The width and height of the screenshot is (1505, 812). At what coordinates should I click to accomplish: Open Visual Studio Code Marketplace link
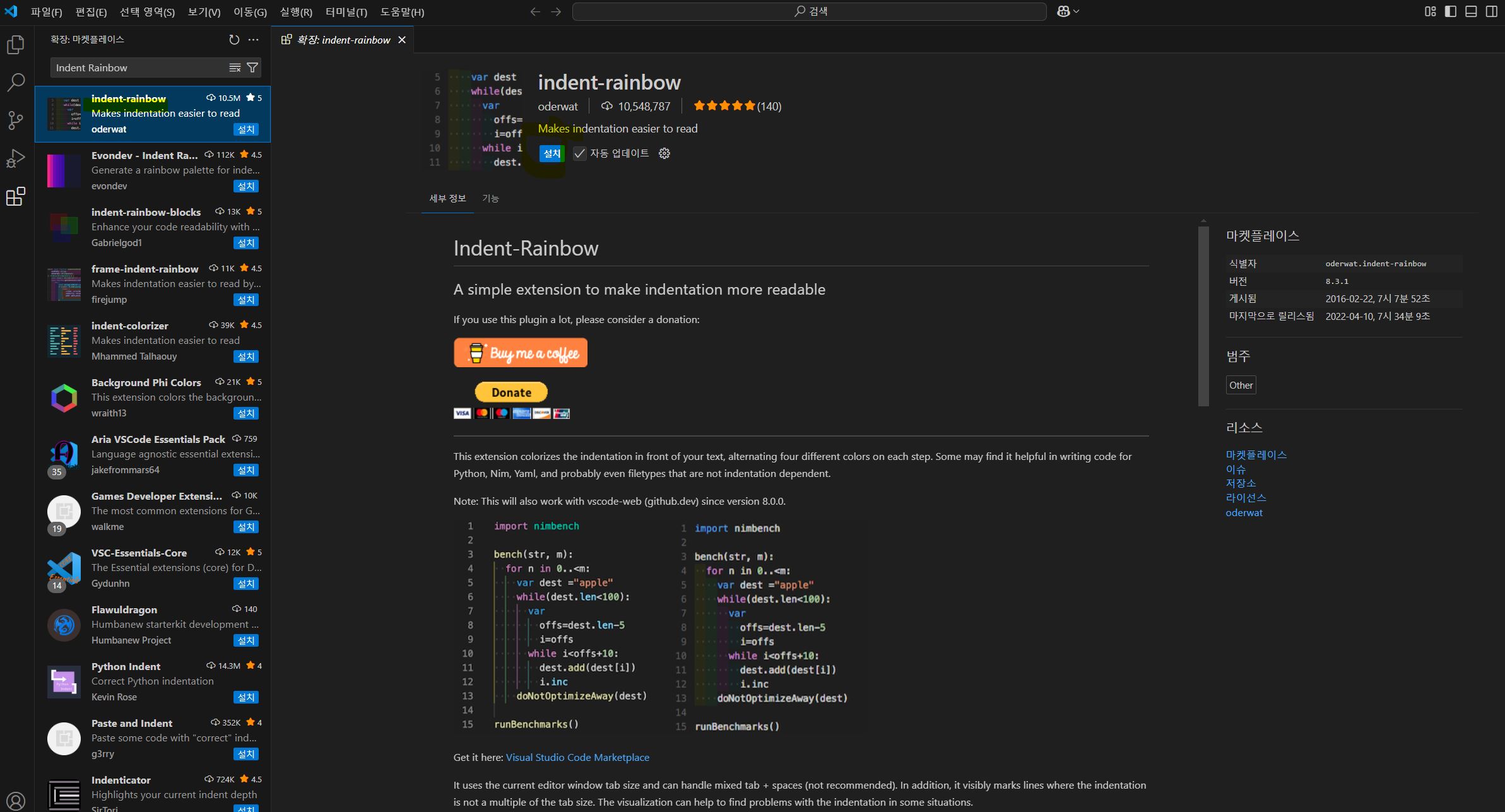577,757
